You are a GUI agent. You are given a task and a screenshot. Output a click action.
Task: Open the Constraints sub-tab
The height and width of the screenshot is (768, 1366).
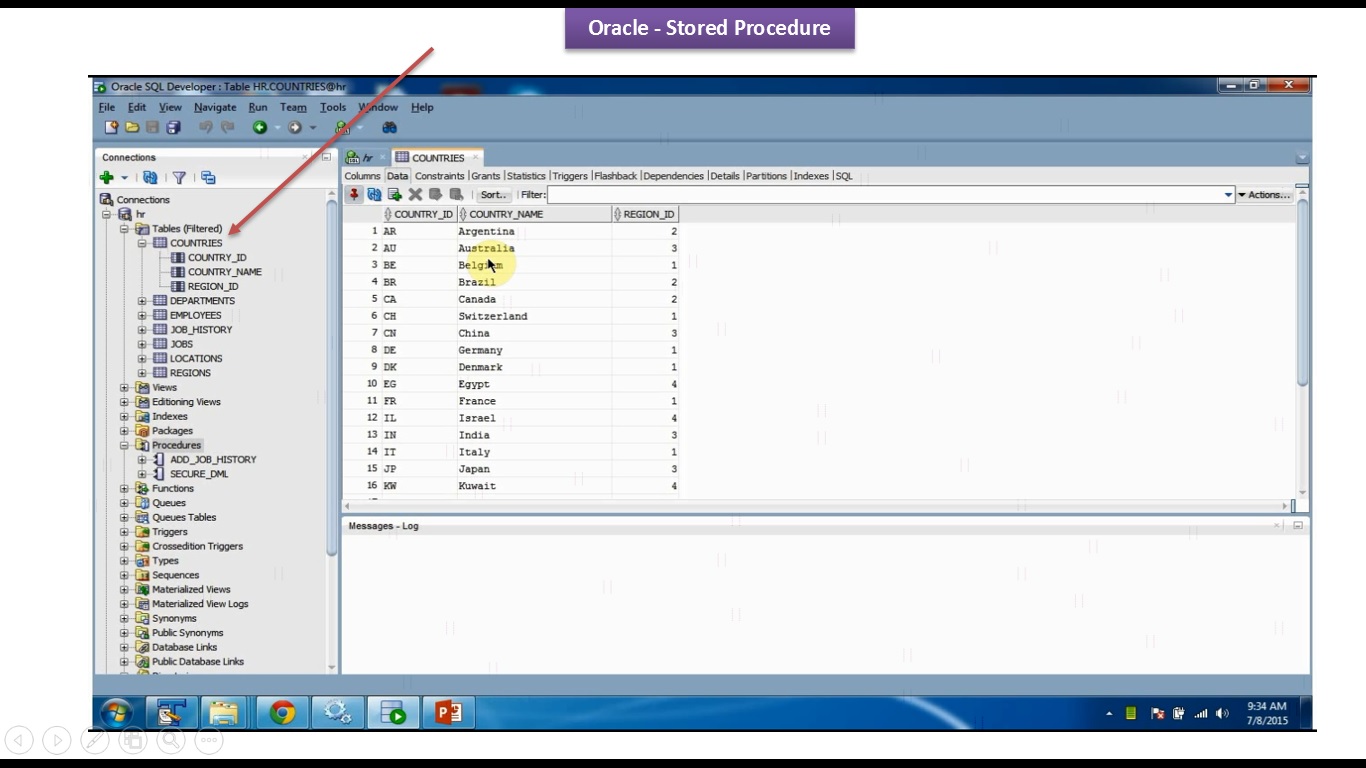tap(440, 176)
